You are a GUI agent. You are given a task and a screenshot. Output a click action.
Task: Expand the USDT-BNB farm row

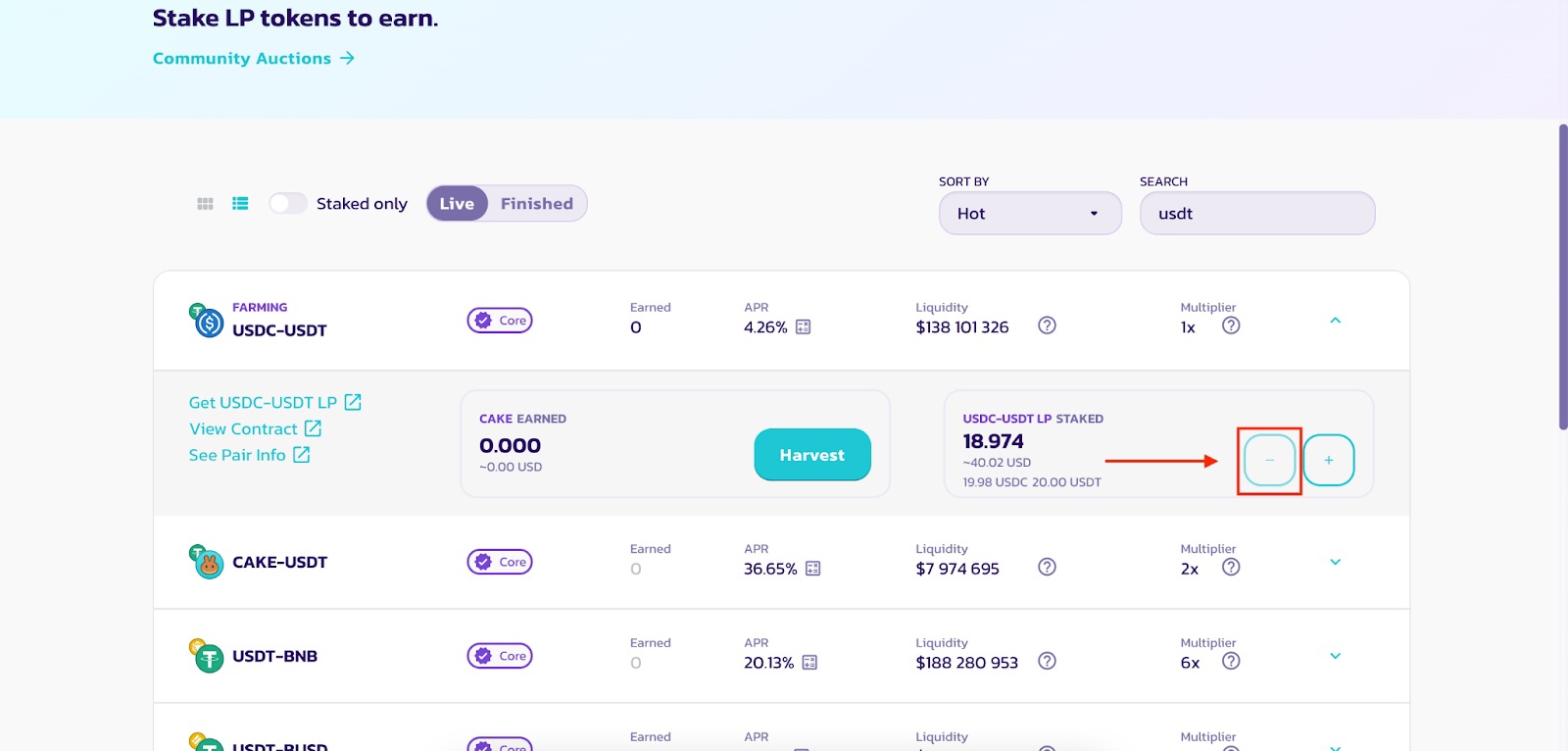pyautogui.click(x=1335, y=656)
